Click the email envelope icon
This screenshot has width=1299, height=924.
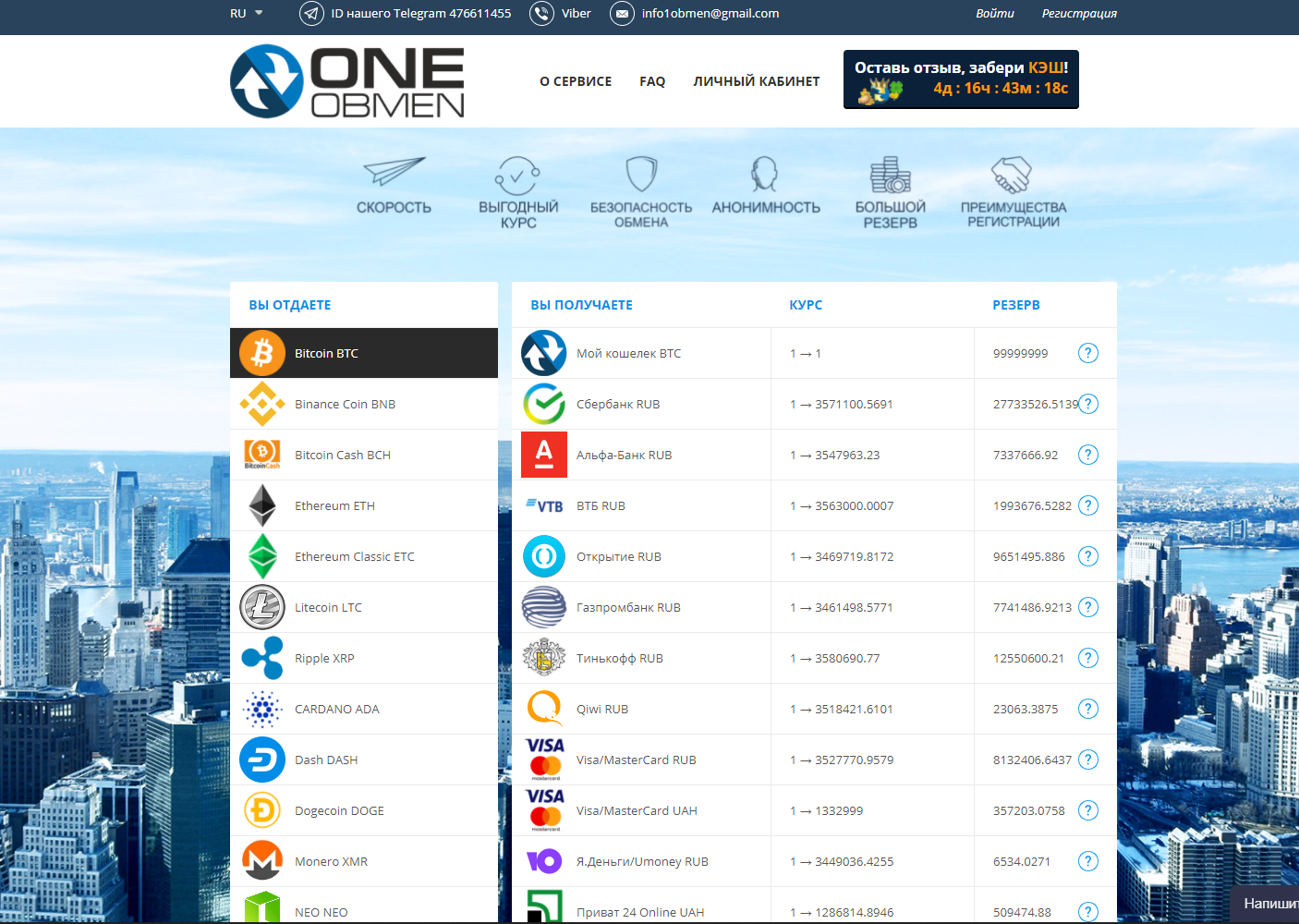622,14
